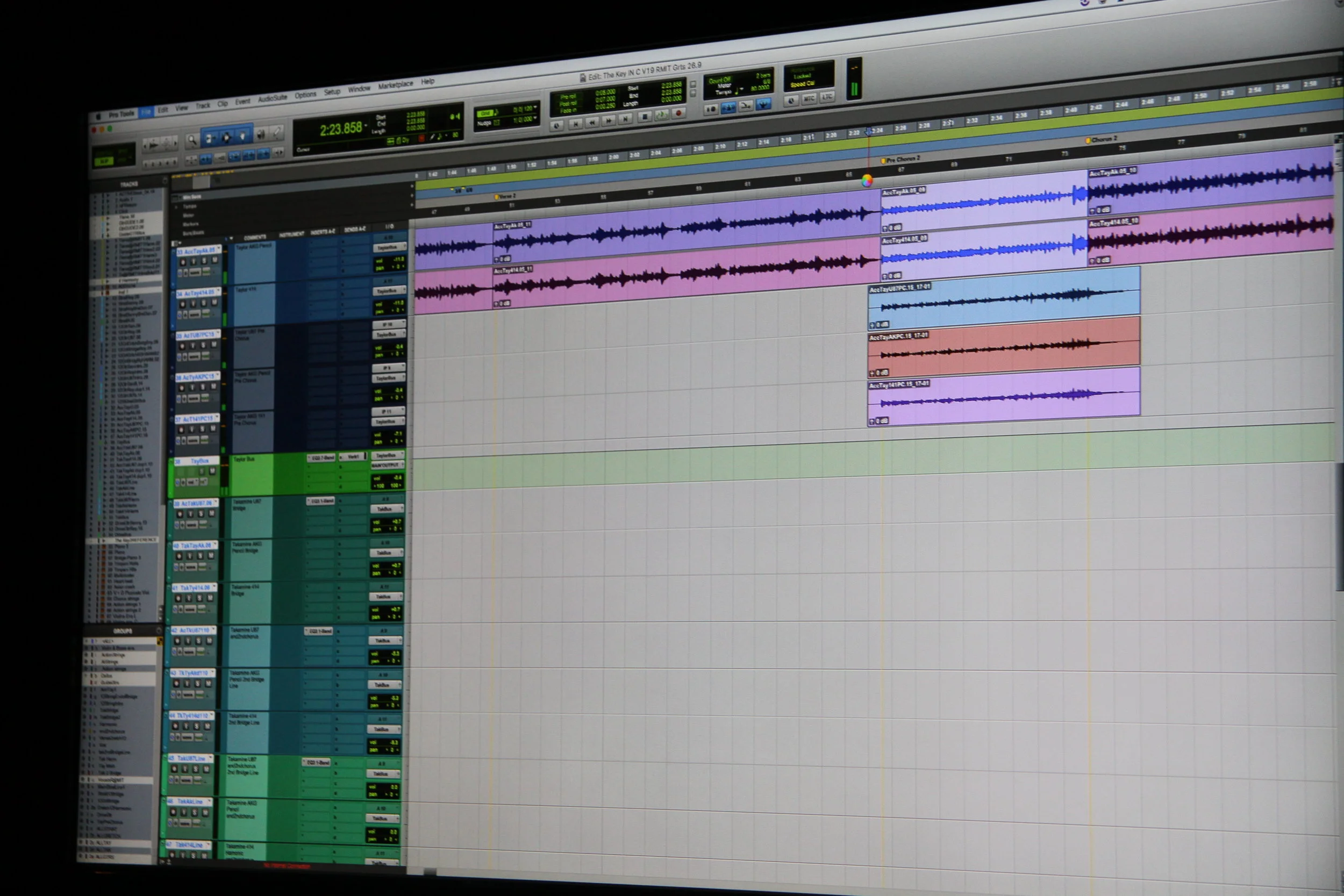Open the AudioSuite menu
This screenshot has height=896, width=1344.
[272, 99]
